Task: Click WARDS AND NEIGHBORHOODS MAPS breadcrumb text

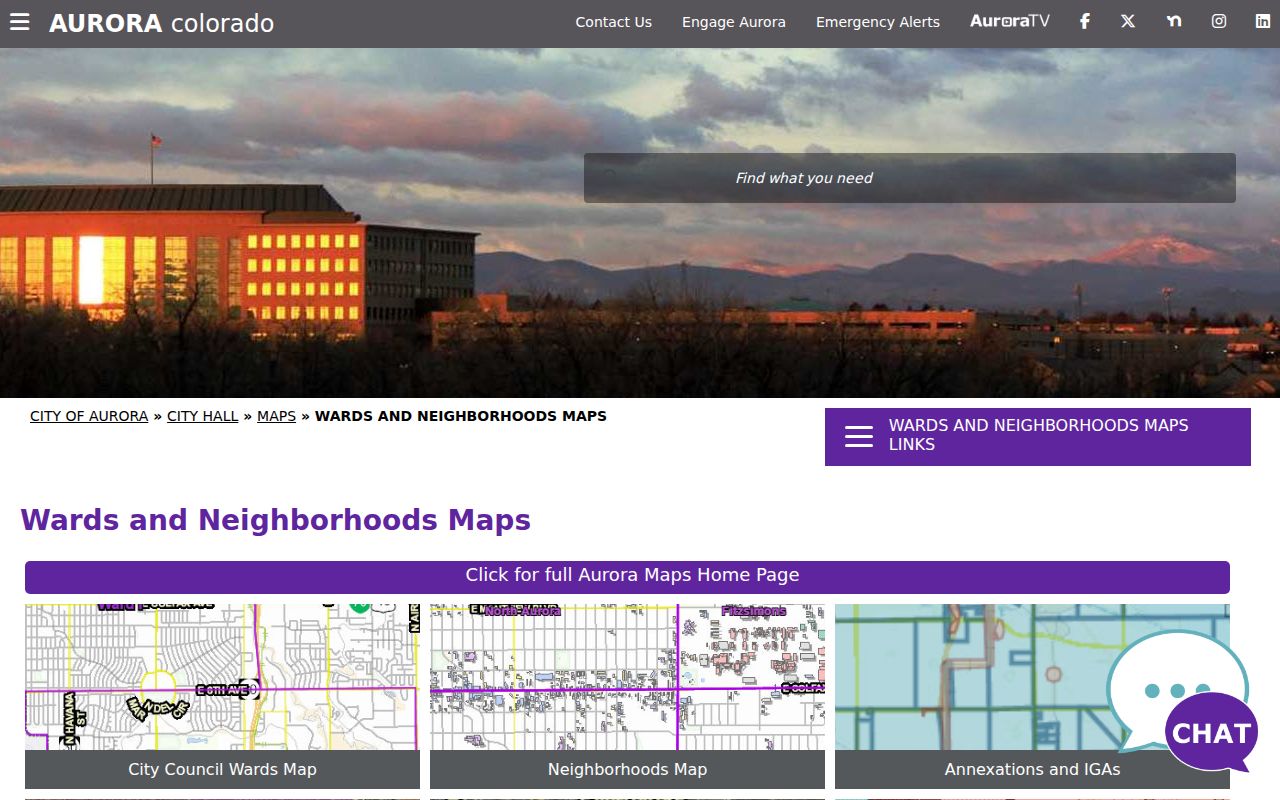Action: point(461,416)
